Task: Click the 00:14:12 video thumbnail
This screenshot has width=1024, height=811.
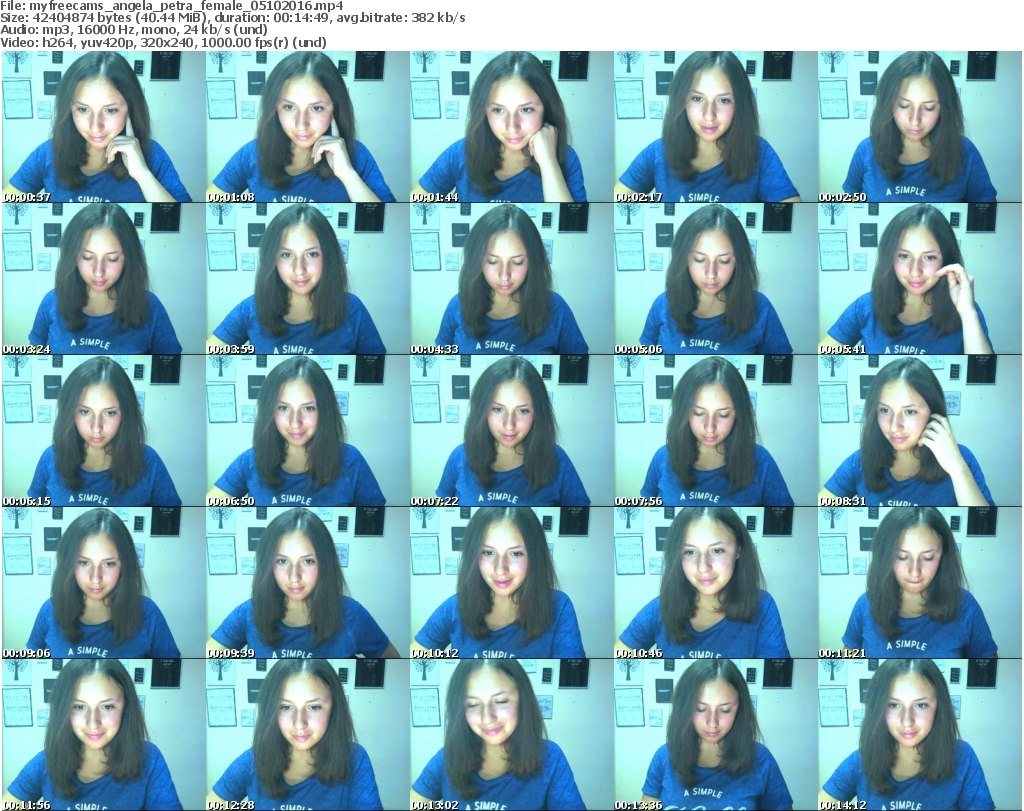Action: (x=920, y=735)
